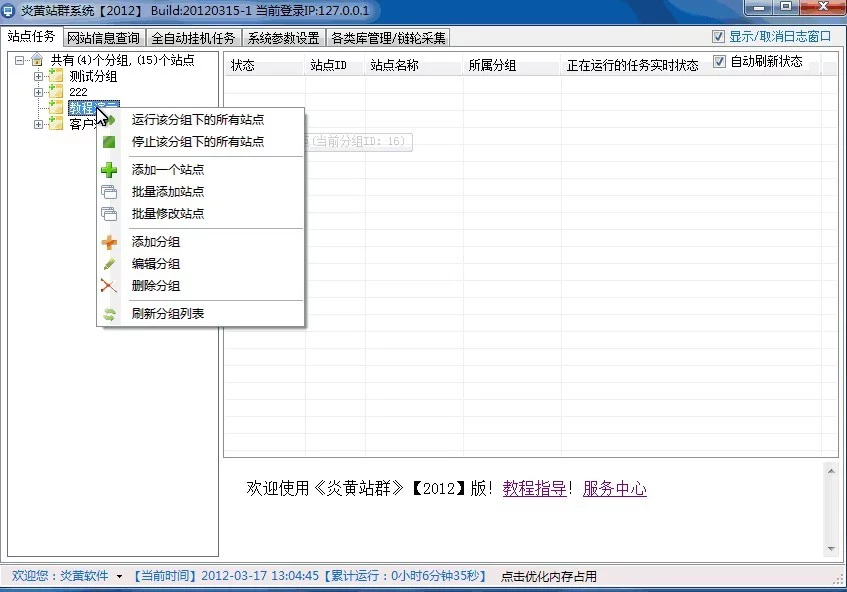Click the green stop square icon

pyautogui.click(x=109, y=142)
